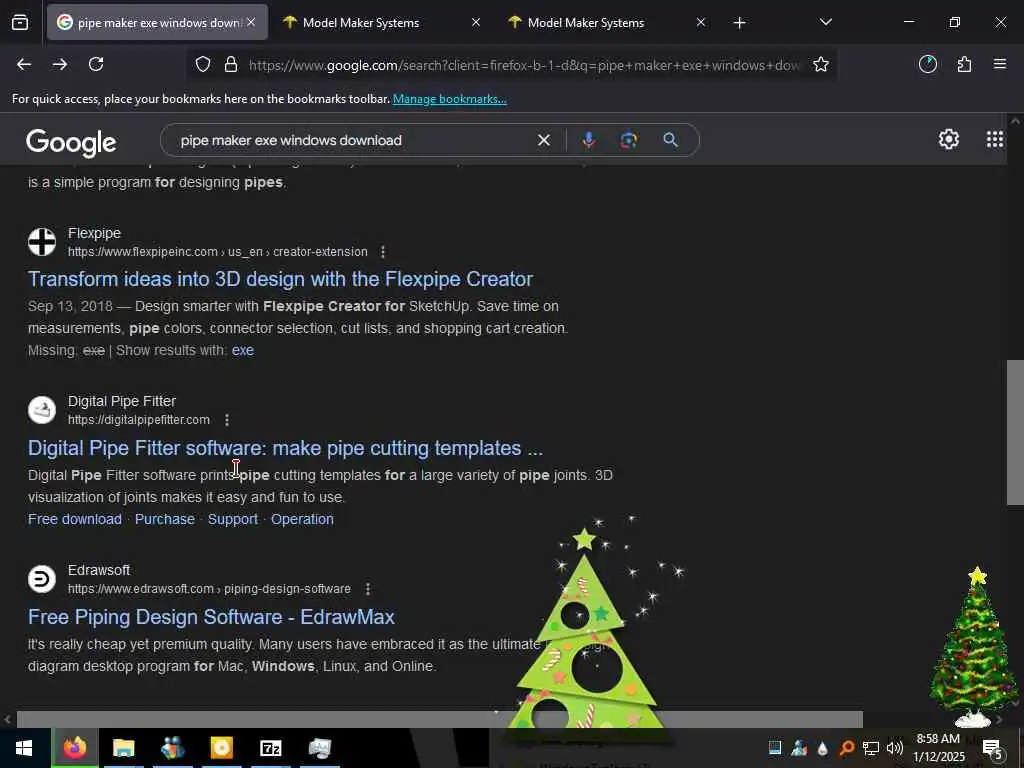Click digitalpipefitter.com URL text
1024x768 pixels.
tap(138, 420)
